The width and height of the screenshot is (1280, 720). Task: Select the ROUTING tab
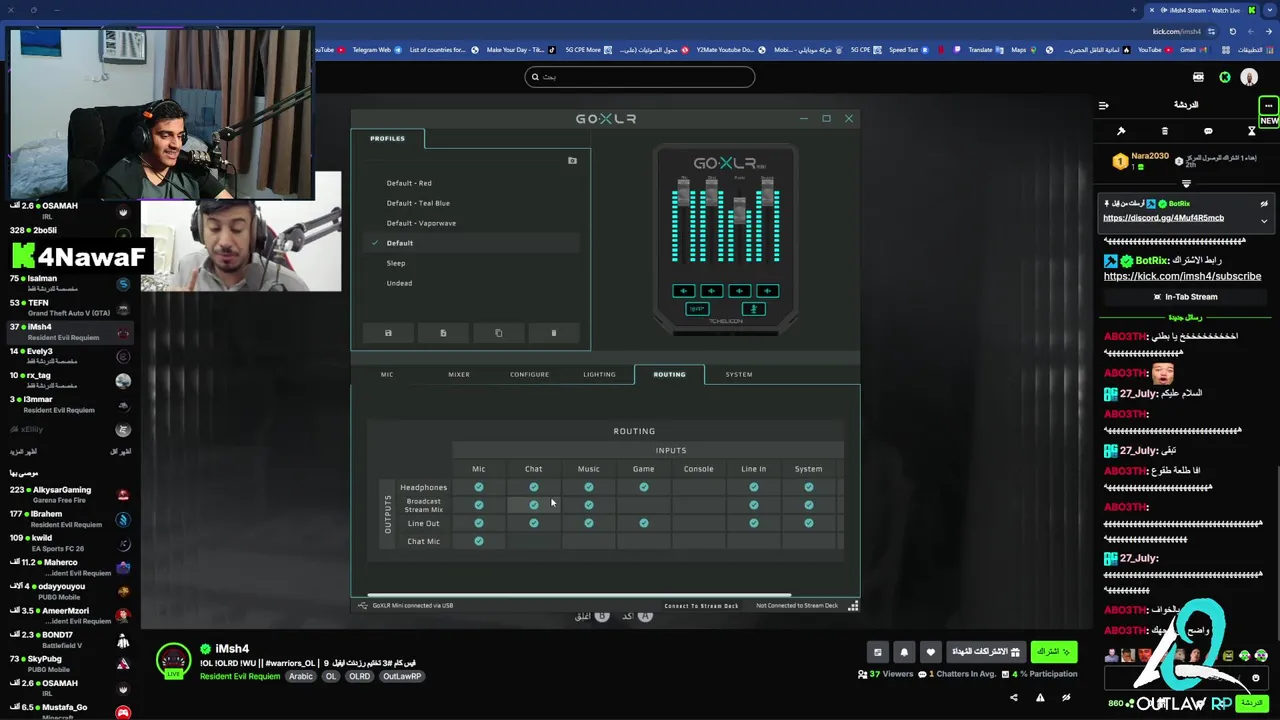coord(669,374)
